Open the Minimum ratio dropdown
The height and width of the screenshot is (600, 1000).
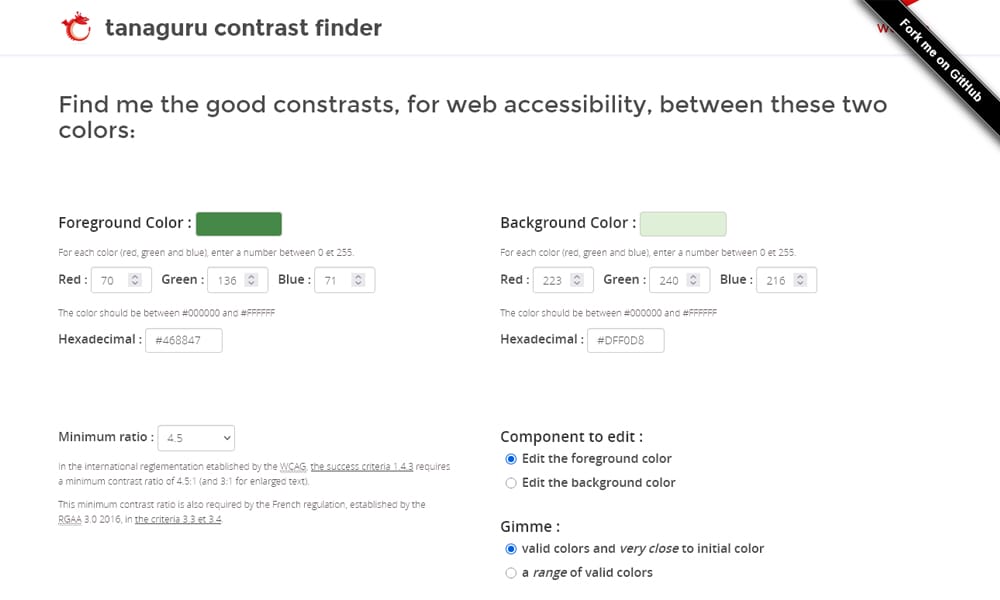(196, 438)
